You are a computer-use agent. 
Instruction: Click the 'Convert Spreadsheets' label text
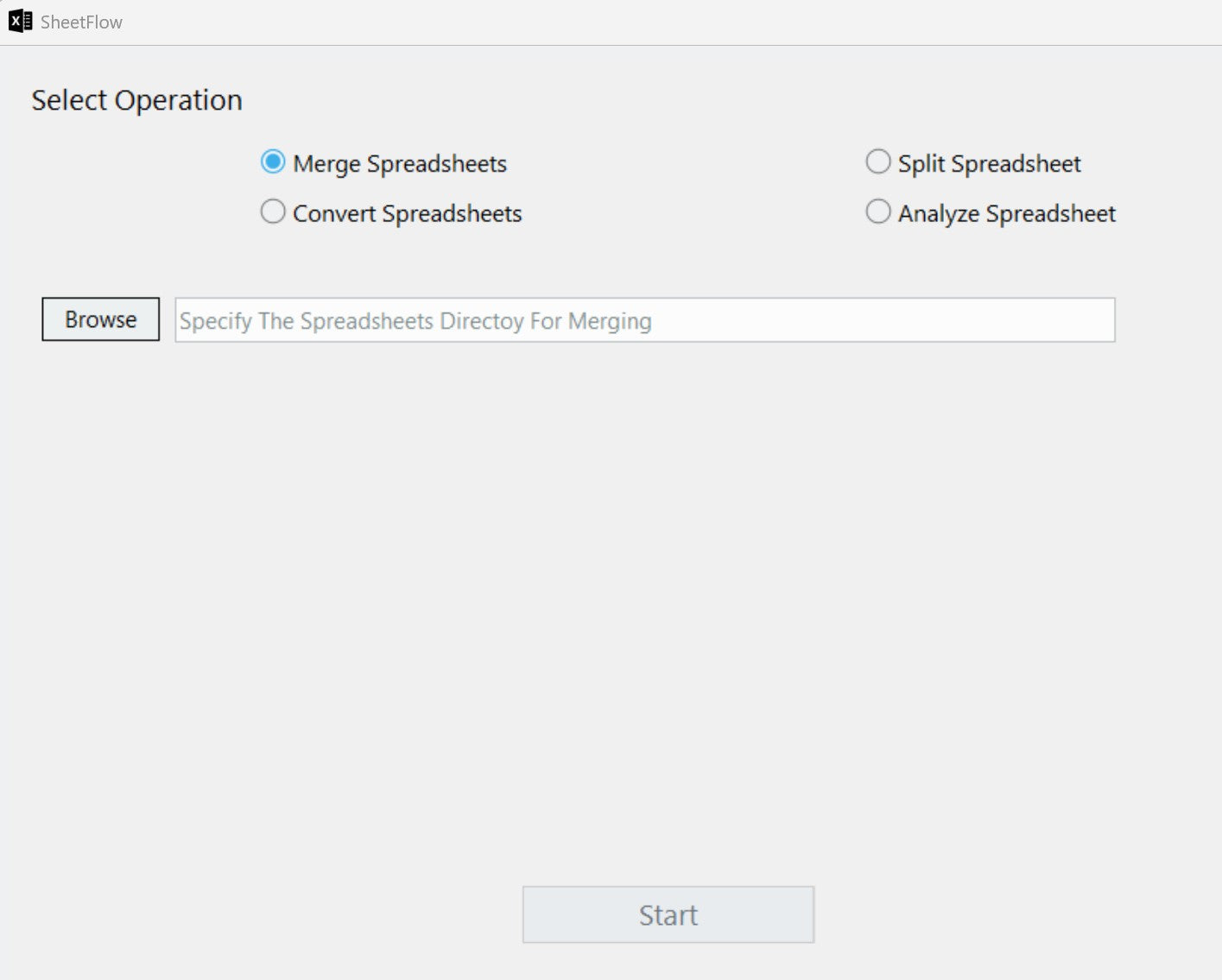tap(407, 214)
